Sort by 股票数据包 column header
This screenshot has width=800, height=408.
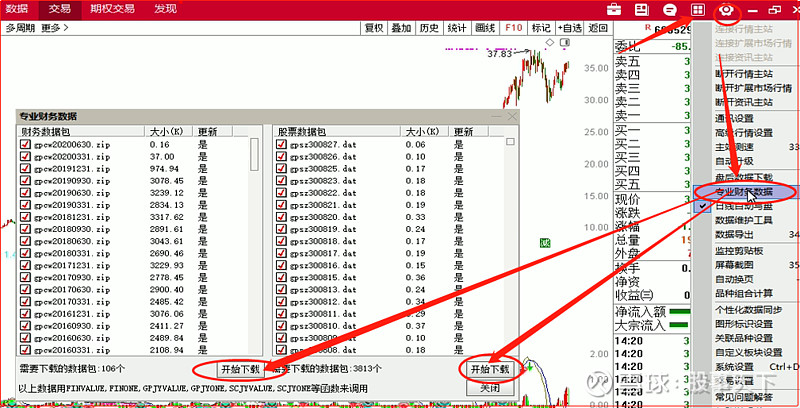pos(337,132)
